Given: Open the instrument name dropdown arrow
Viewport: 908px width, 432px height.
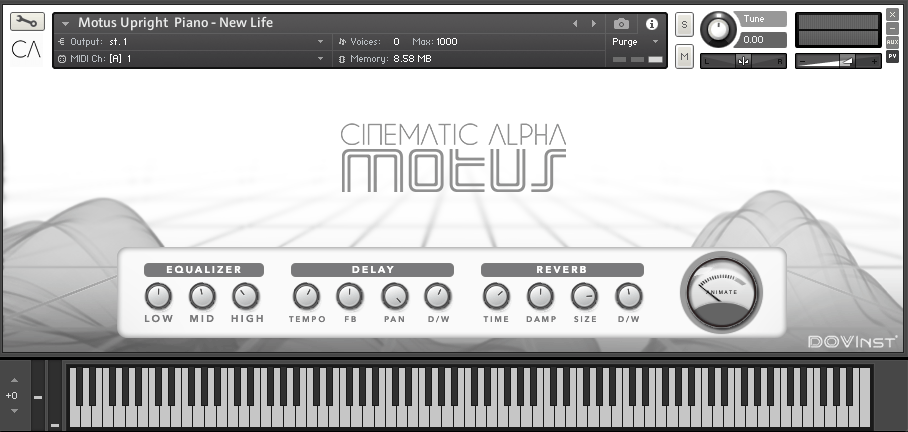Looking at the screenshot, I should [65, 24].
